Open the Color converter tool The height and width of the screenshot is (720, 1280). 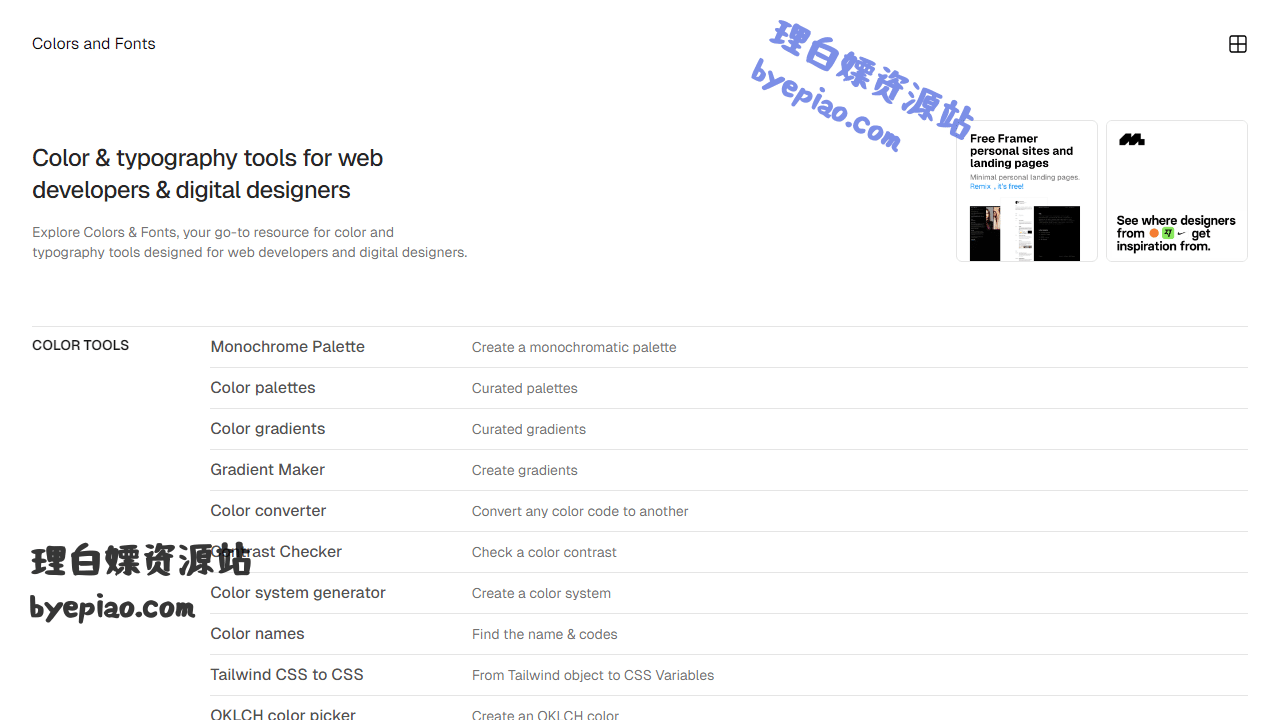[268, 511]
